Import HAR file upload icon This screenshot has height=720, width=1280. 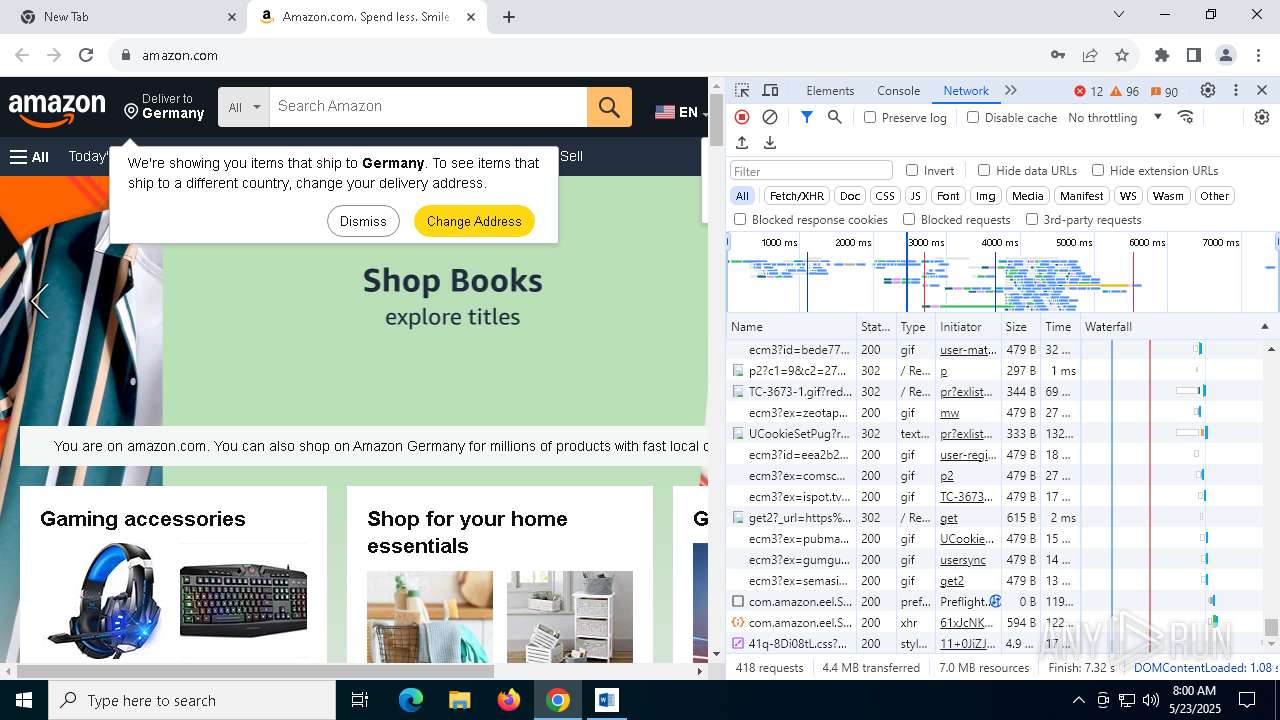tap(742, 143)
